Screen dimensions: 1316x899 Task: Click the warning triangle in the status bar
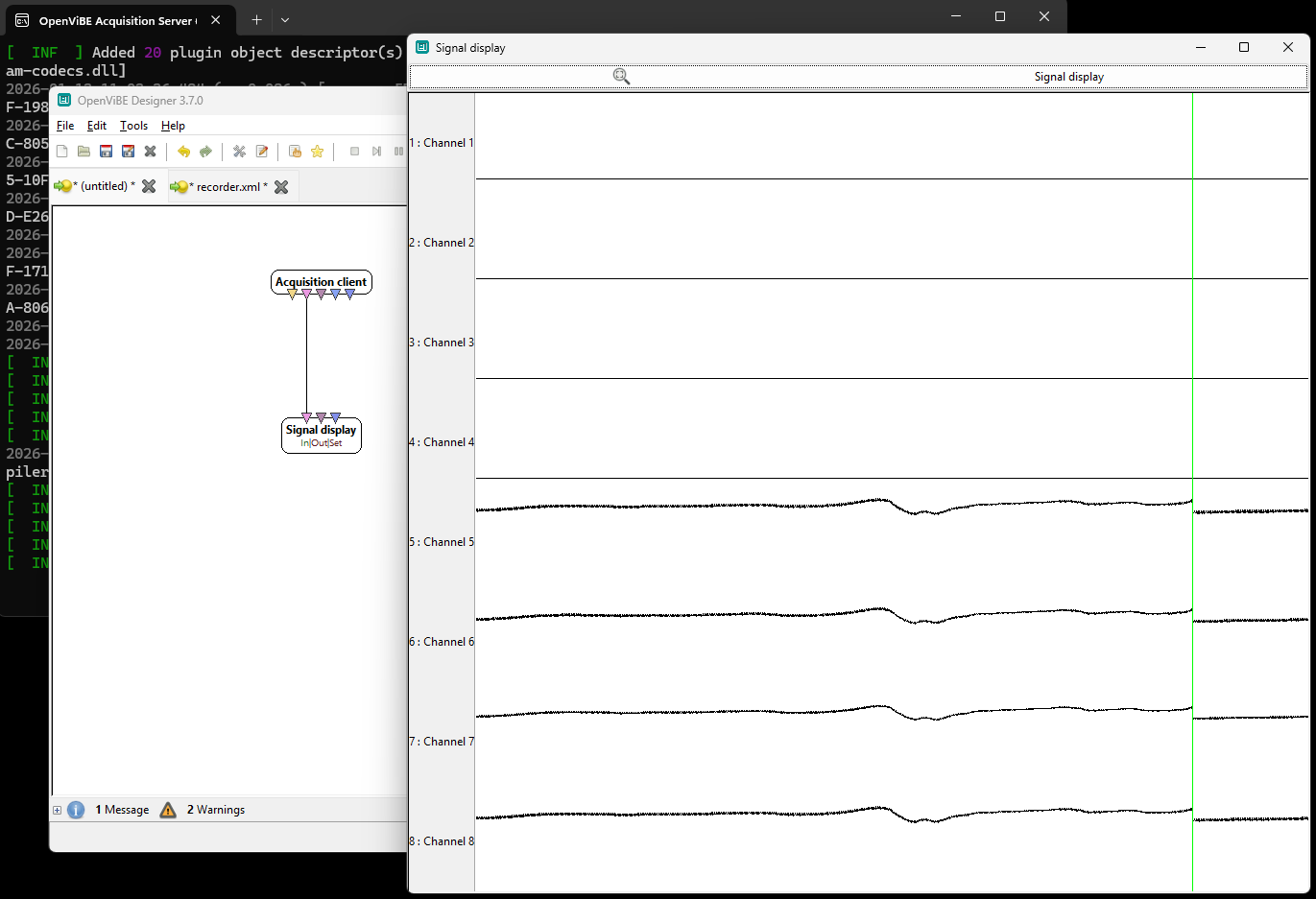click(x=167, y=810)
